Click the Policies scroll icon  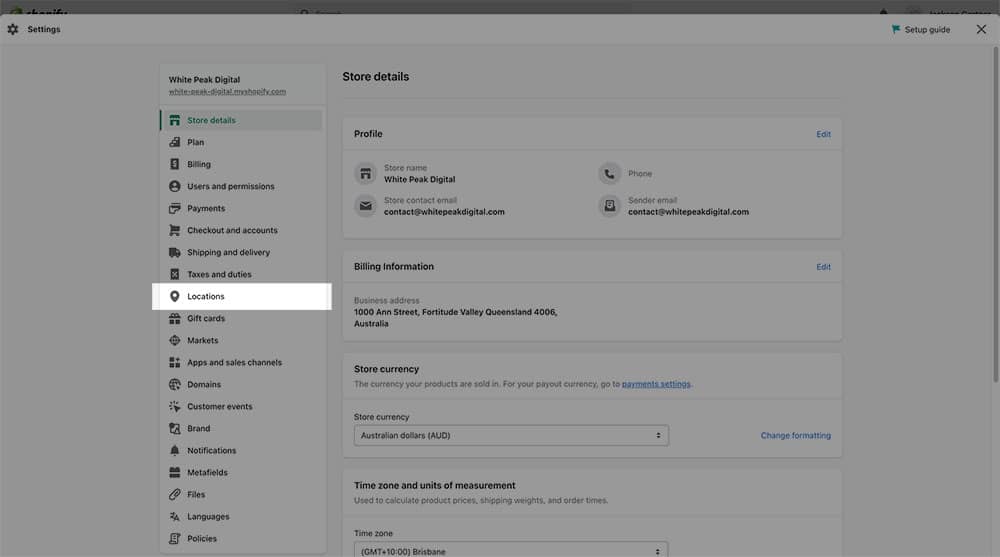pos(174,538)
